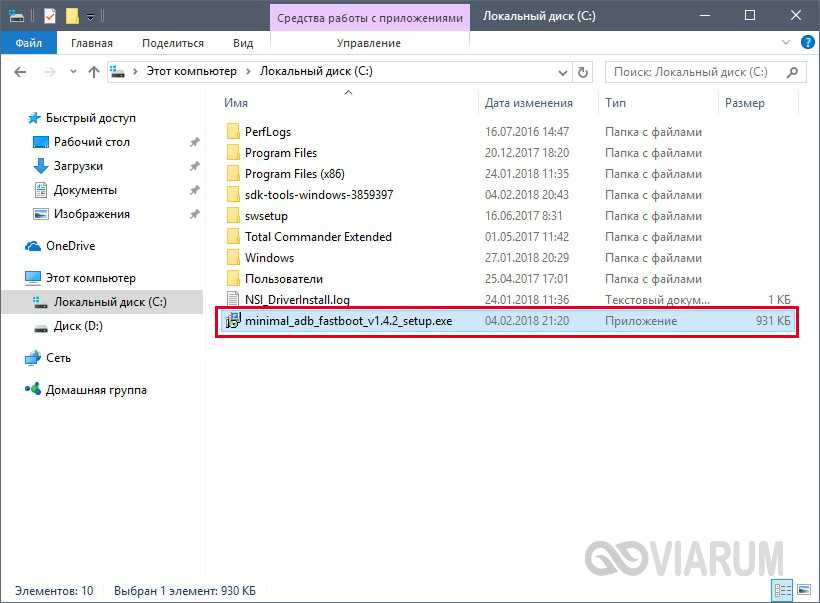The width and height of the screenshot is (820, 603).
Task: Collapse the Быстрый доступ tree section
Action: coord(14,118)
